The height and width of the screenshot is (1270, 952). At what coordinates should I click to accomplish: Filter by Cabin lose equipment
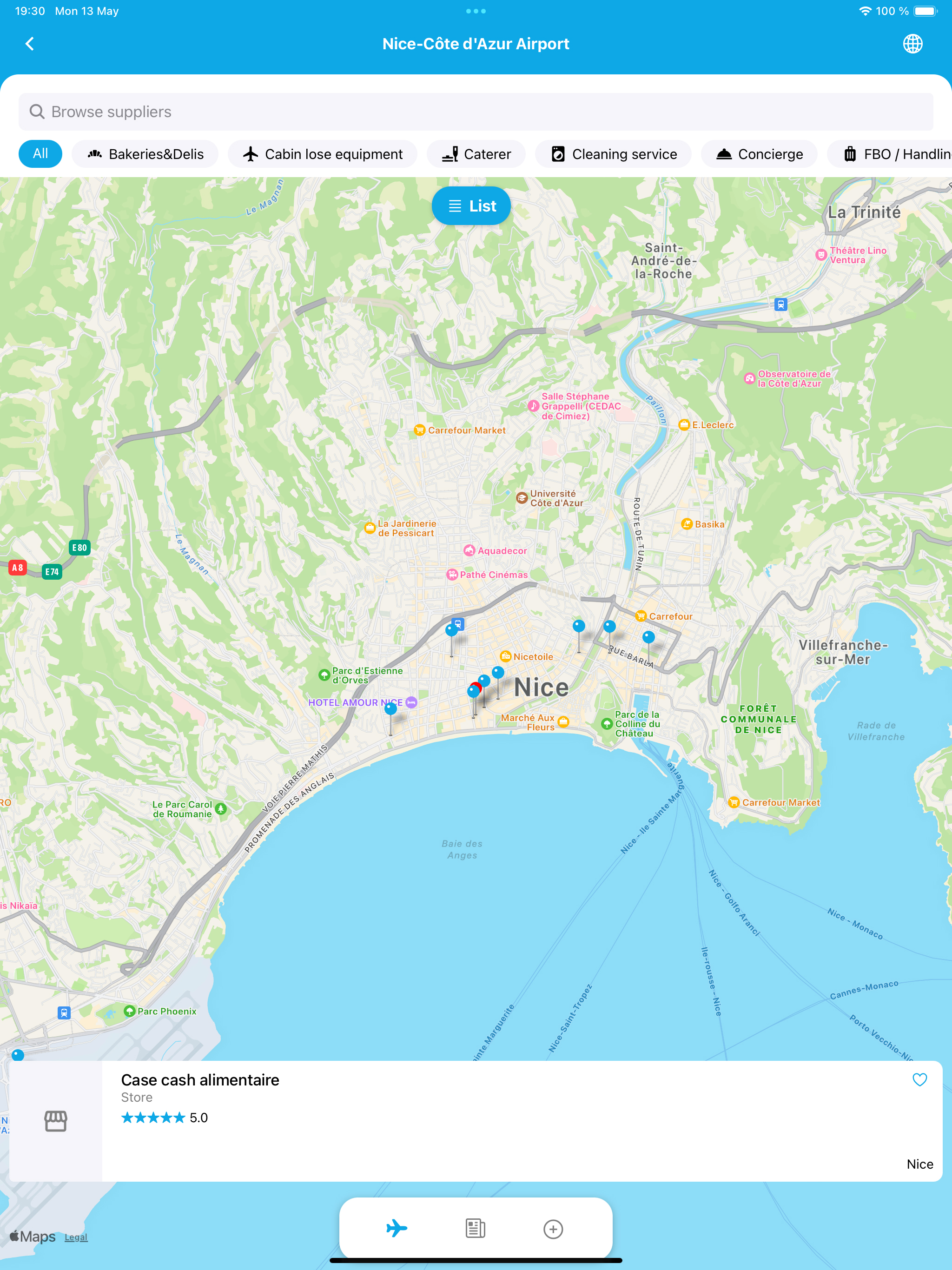pyautogui.click(x=322, y=154)
